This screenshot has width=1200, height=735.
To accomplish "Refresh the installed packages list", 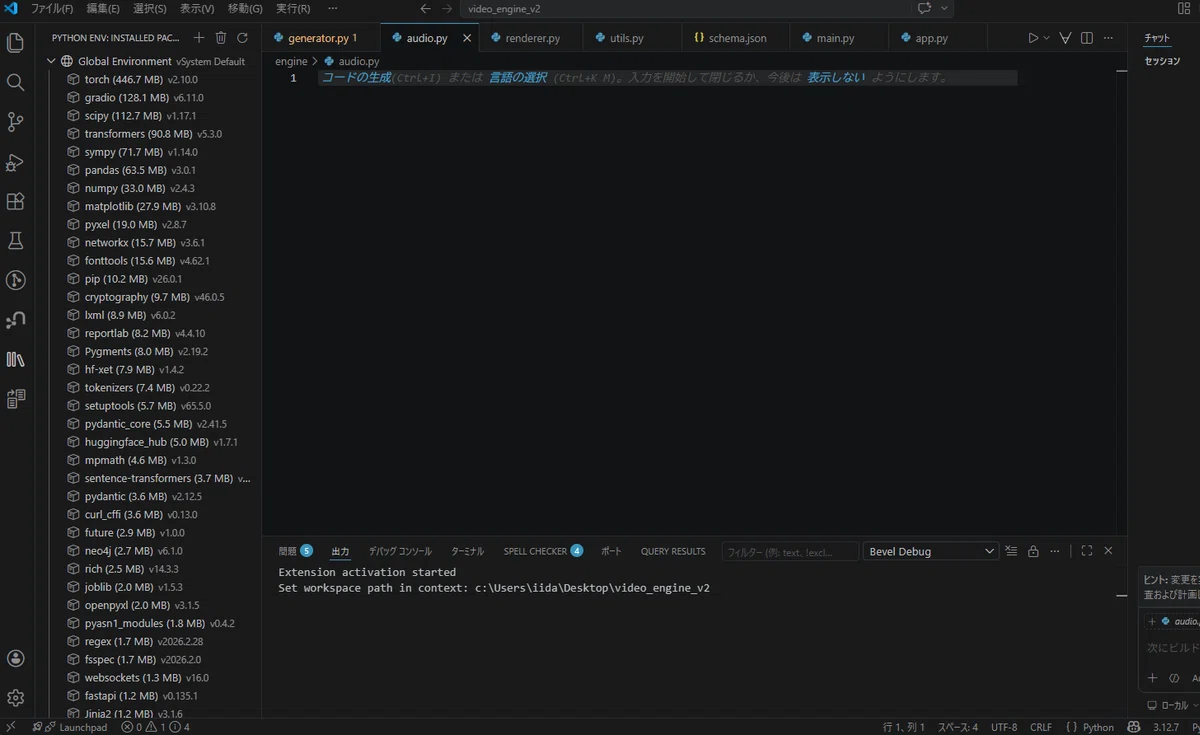I will pos(242,38).
